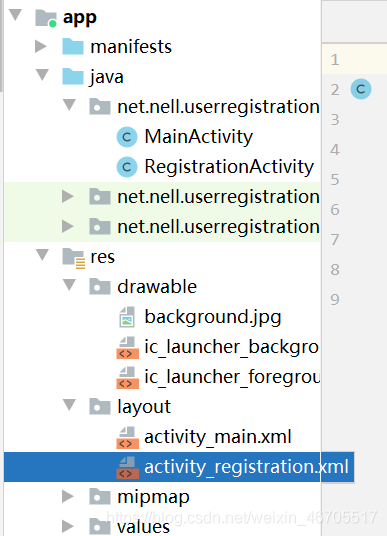Open activity_registration.xml
This screenshot has height=536, width=387.
pos(246,467)
